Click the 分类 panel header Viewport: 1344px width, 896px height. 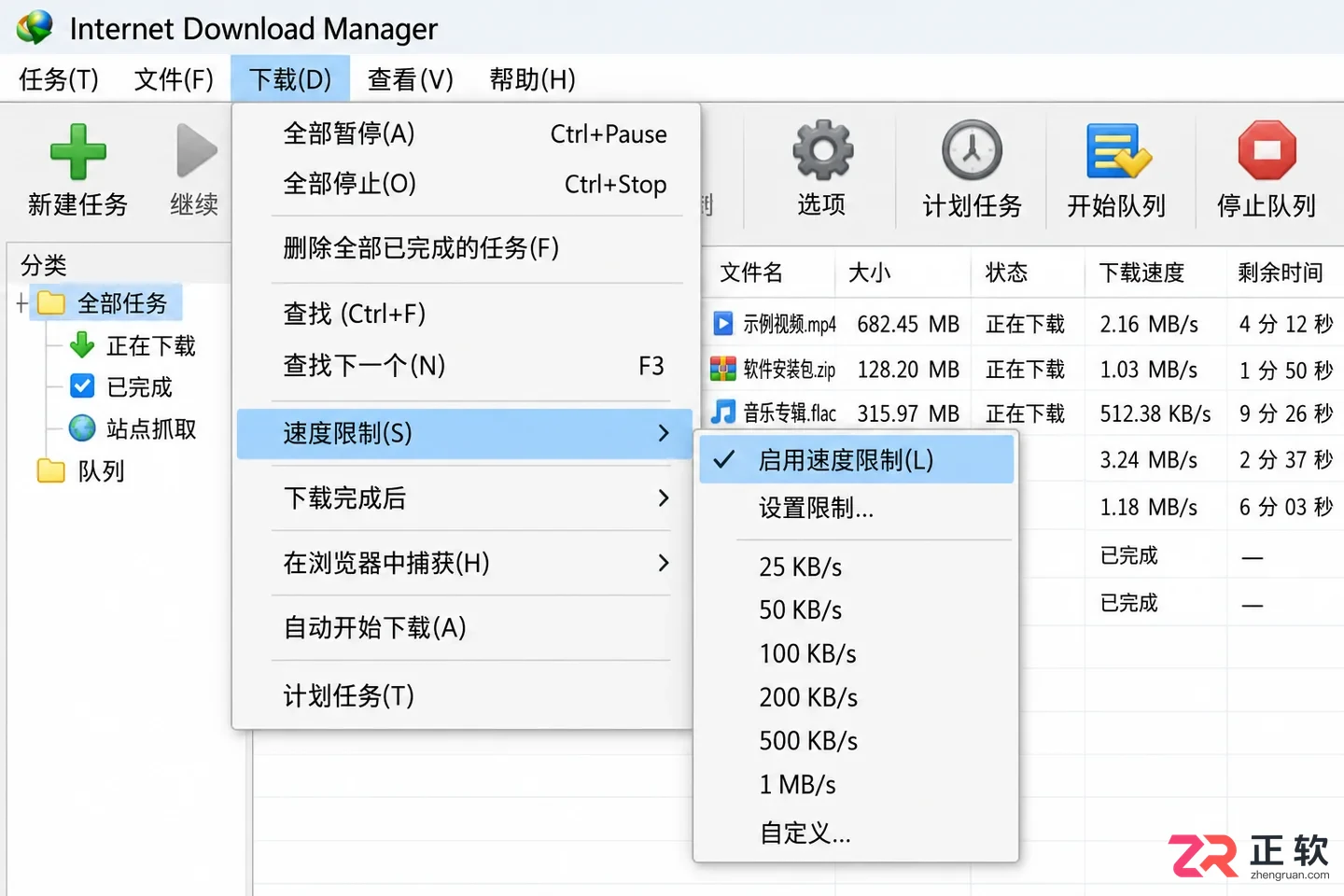click(x=44, y=265)
